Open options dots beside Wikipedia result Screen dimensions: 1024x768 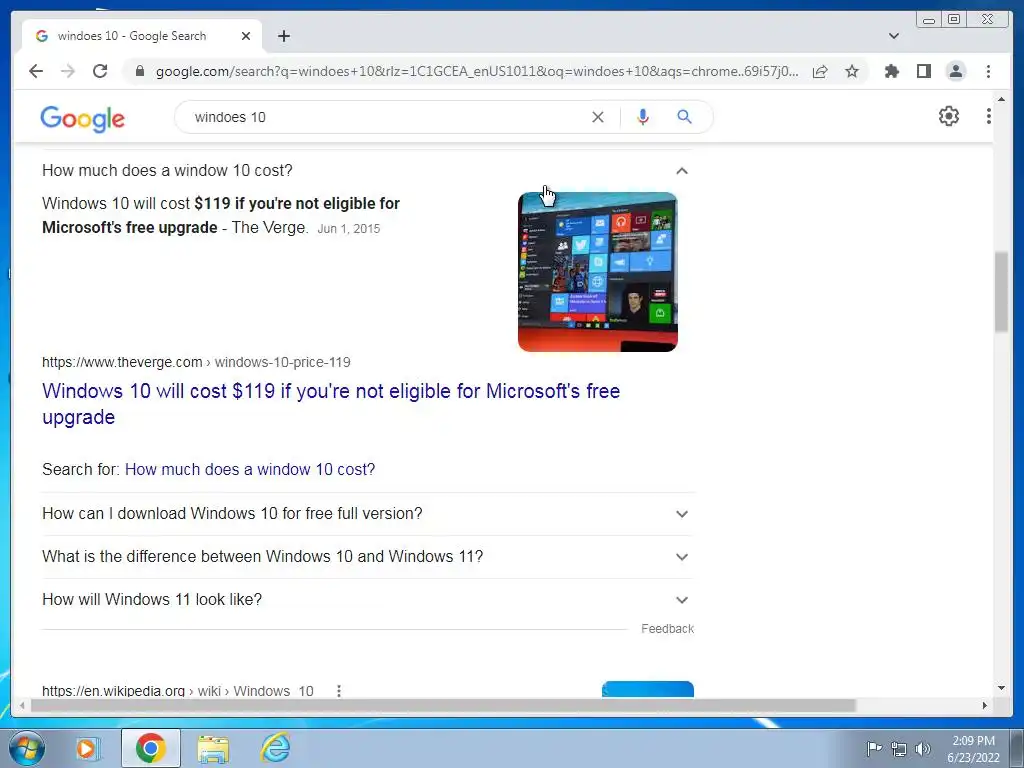[338, 691]
